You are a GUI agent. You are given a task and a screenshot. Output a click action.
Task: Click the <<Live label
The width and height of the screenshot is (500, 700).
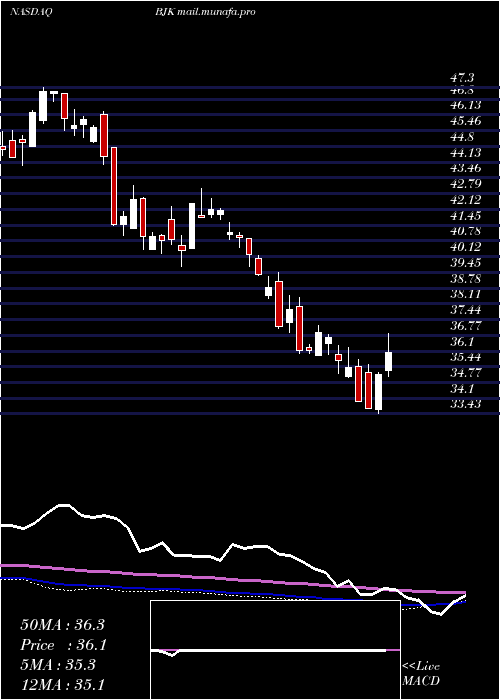point(421,667)
